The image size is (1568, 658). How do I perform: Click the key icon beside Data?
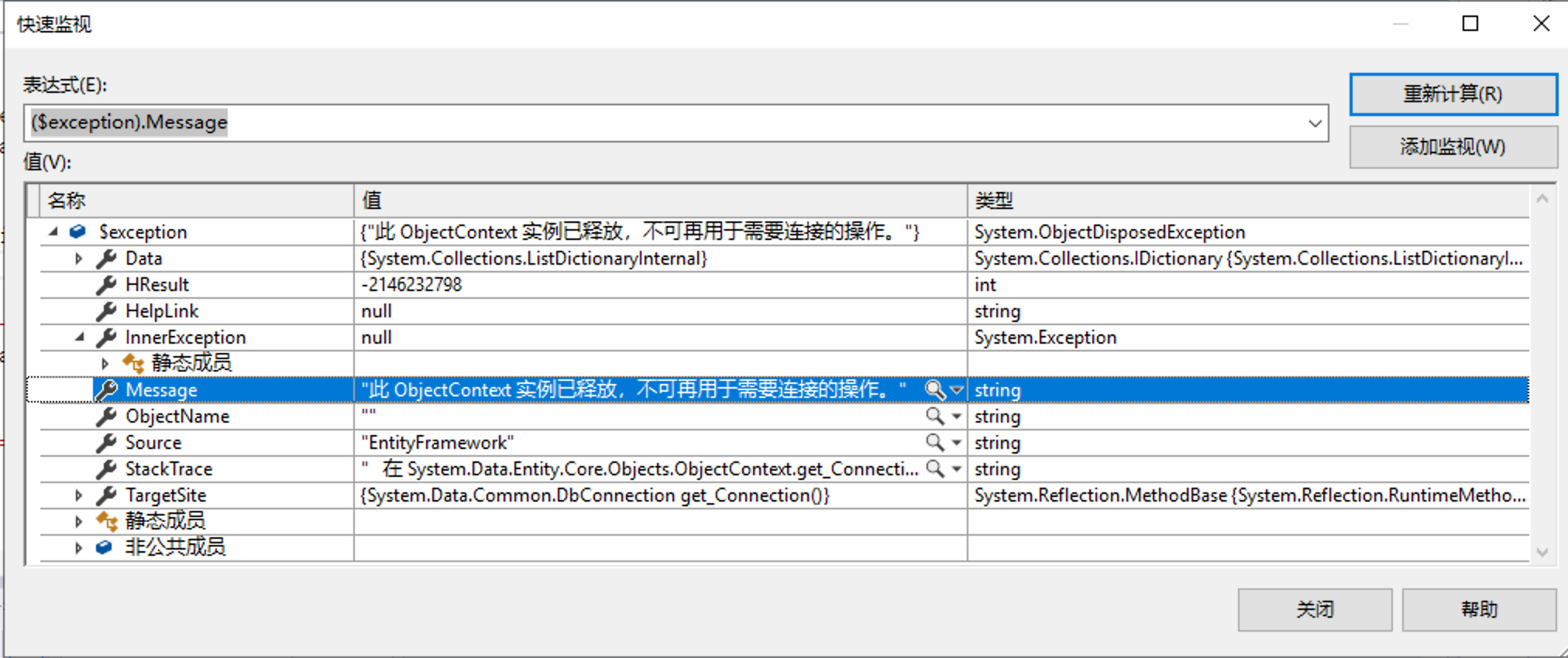[105, 258]
